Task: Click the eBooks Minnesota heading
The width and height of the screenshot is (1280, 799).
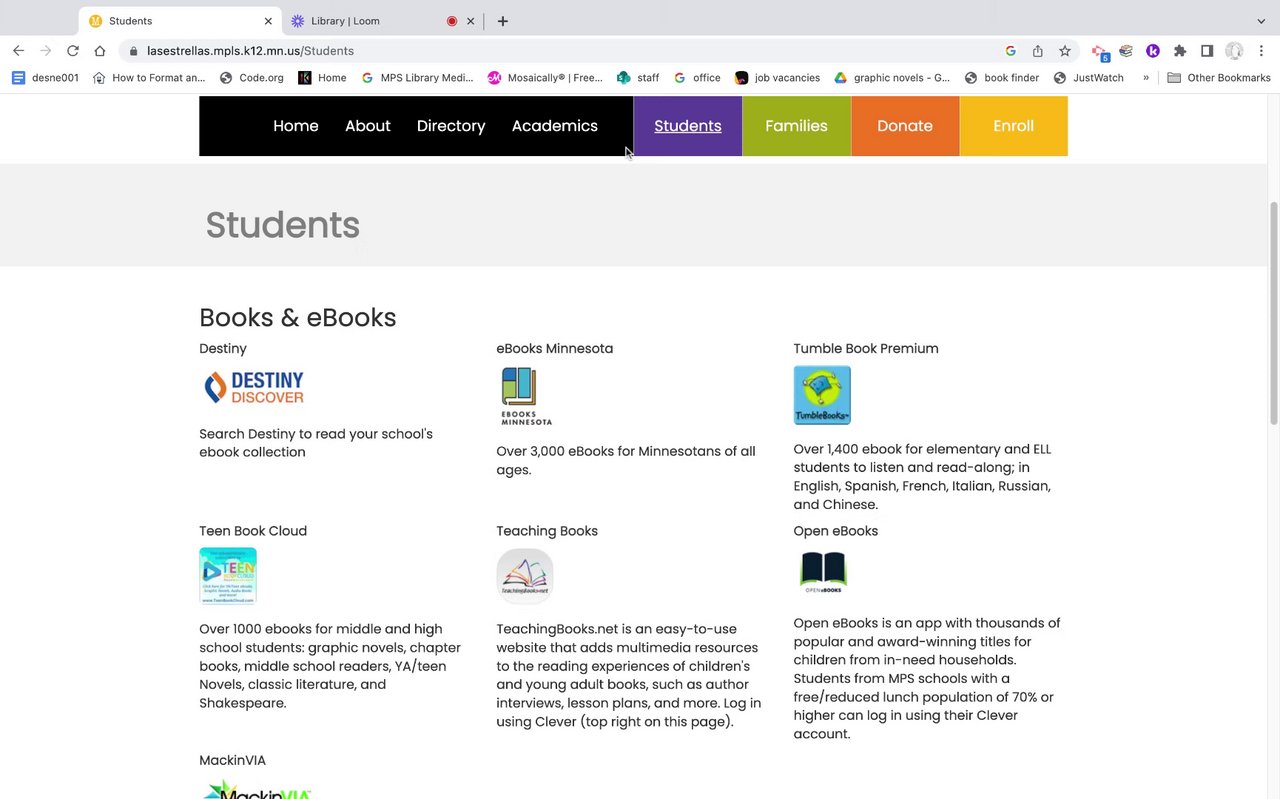Action: 555,349
